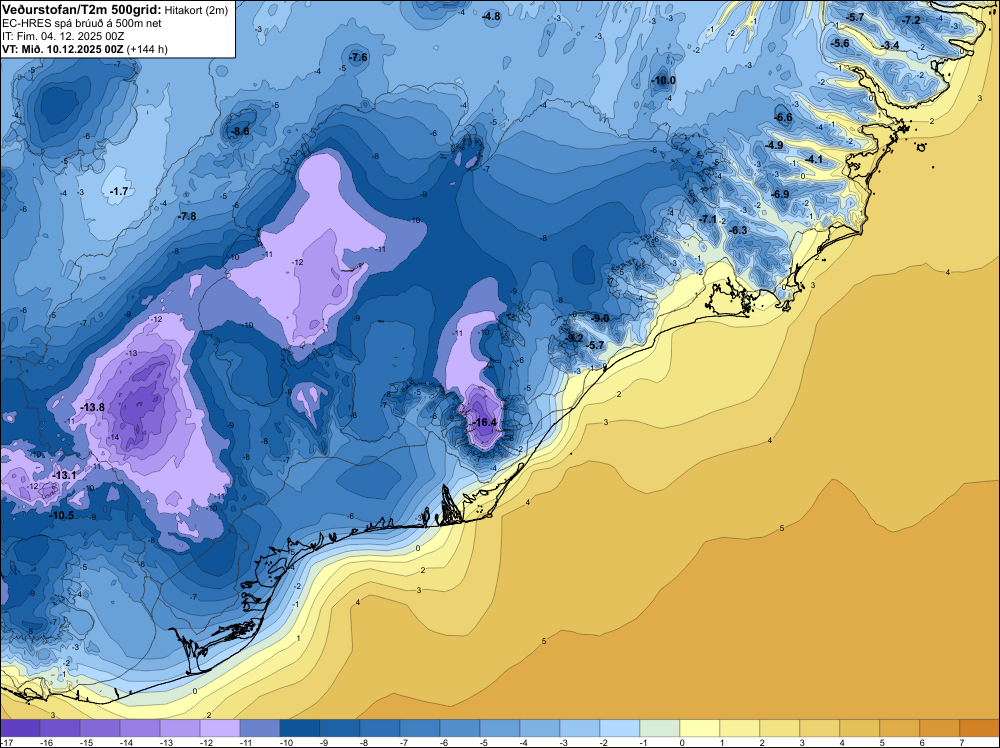Click the -13.1 temperature label
Viewport: 1000px width, 748px height.
tap(64, 476)
